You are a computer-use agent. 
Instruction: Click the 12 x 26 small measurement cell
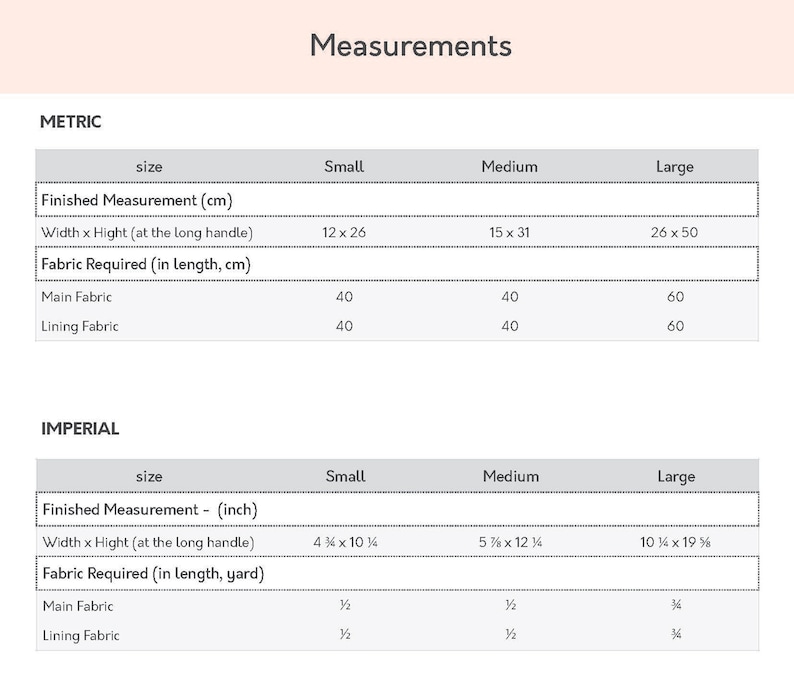(344, 232)
